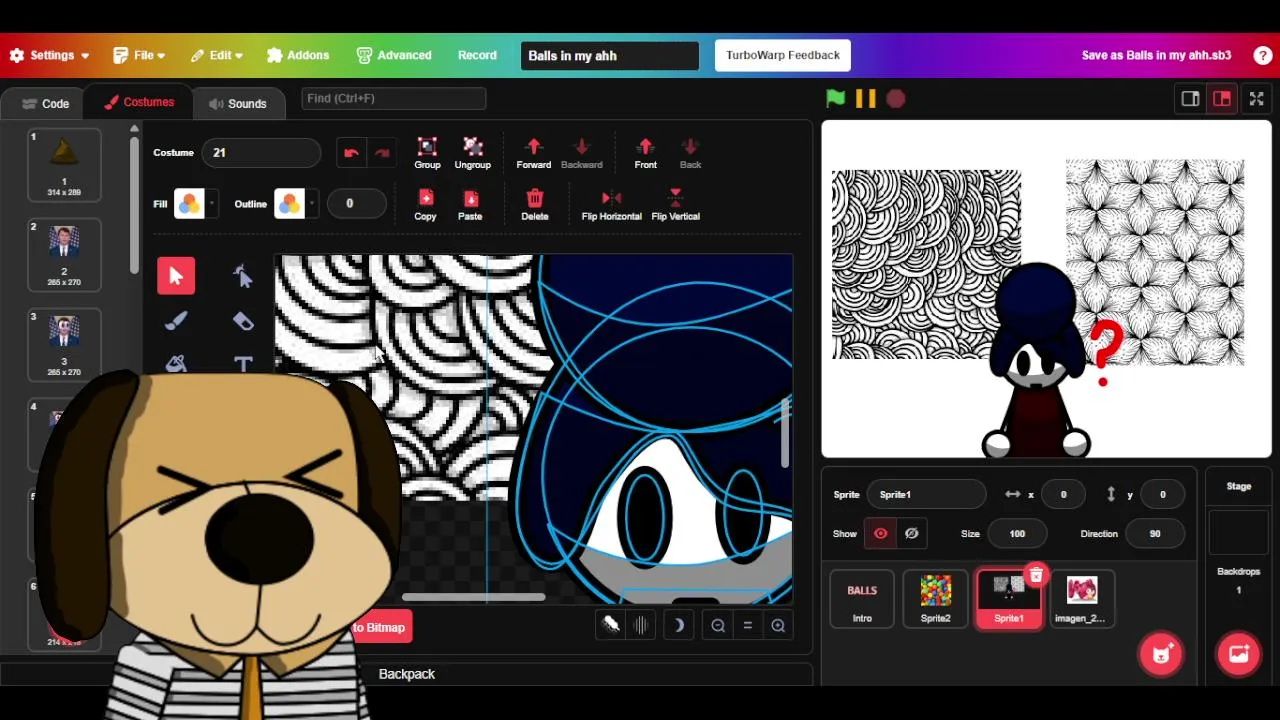This screenshot has width=1280, height=720.
Task: Flip the selection vertically
Action: (675, 205)
